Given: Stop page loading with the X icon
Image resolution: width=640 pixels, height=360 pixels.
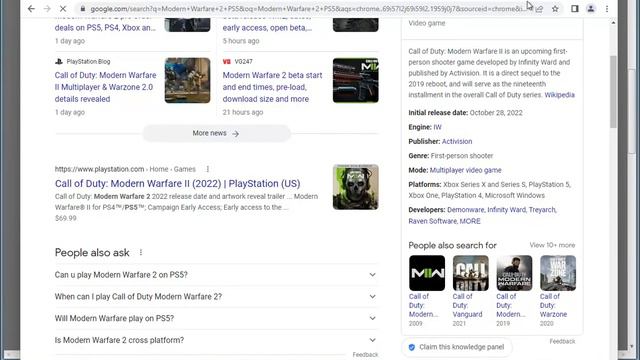Looking at the screenshot, I should pyautogui.click(x=63, y=9).
